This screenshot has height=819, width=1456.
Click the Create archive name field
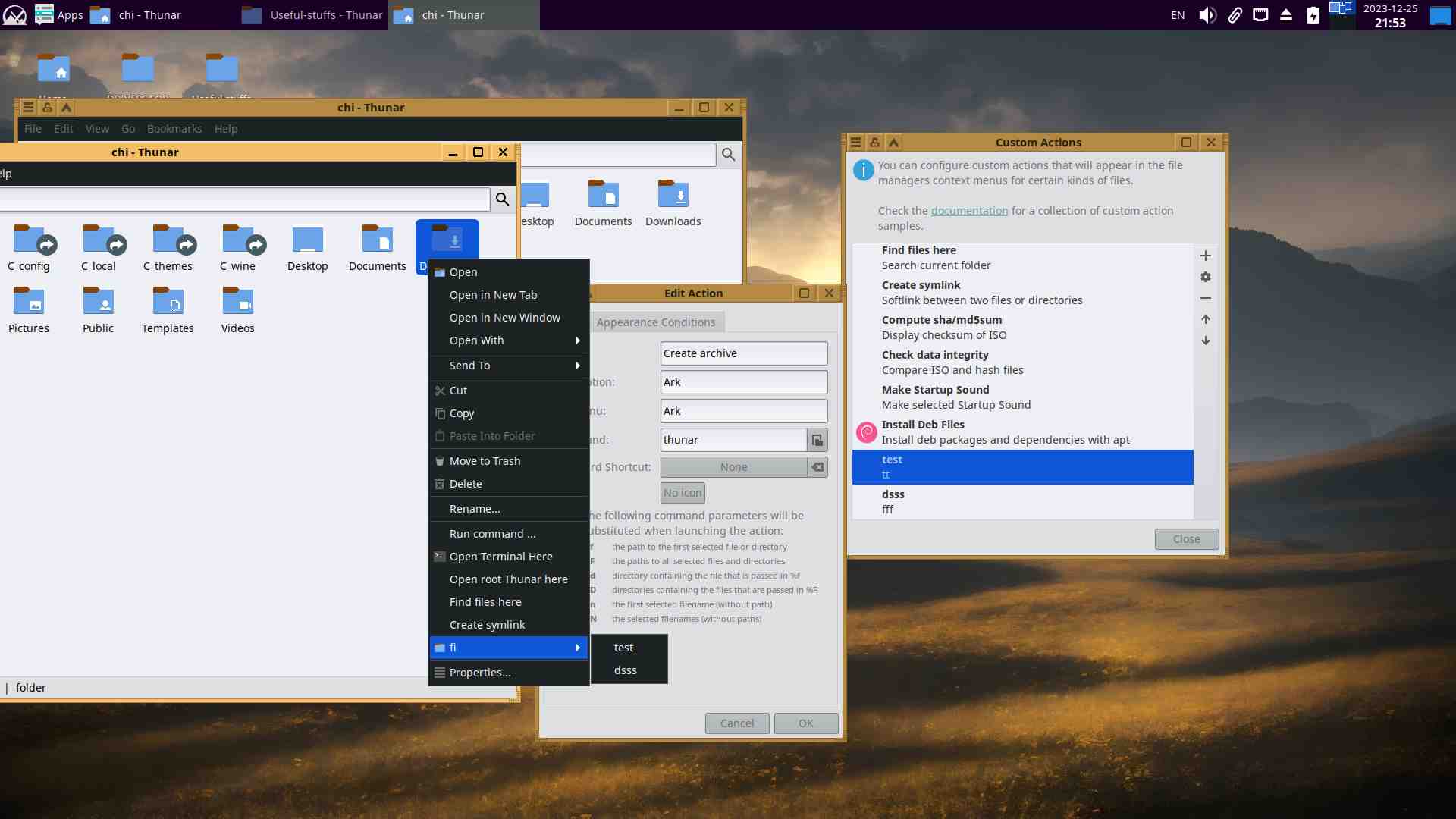point(743,353)
